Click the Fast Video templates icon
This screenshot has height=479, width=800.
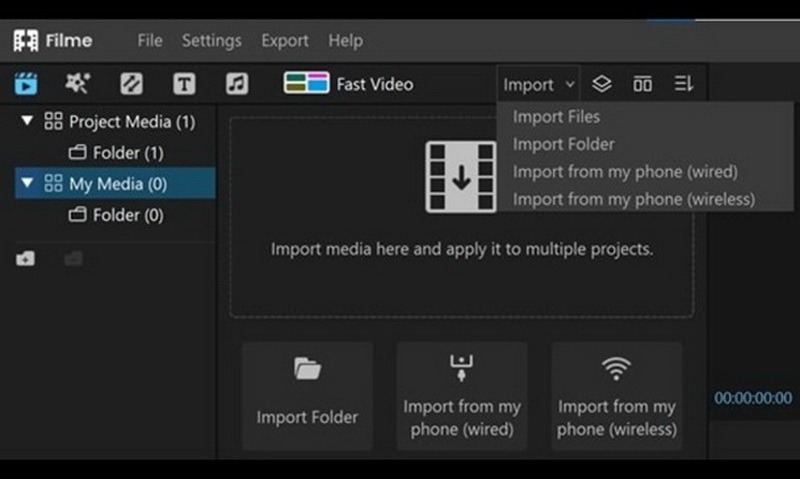tap(306, 83)
